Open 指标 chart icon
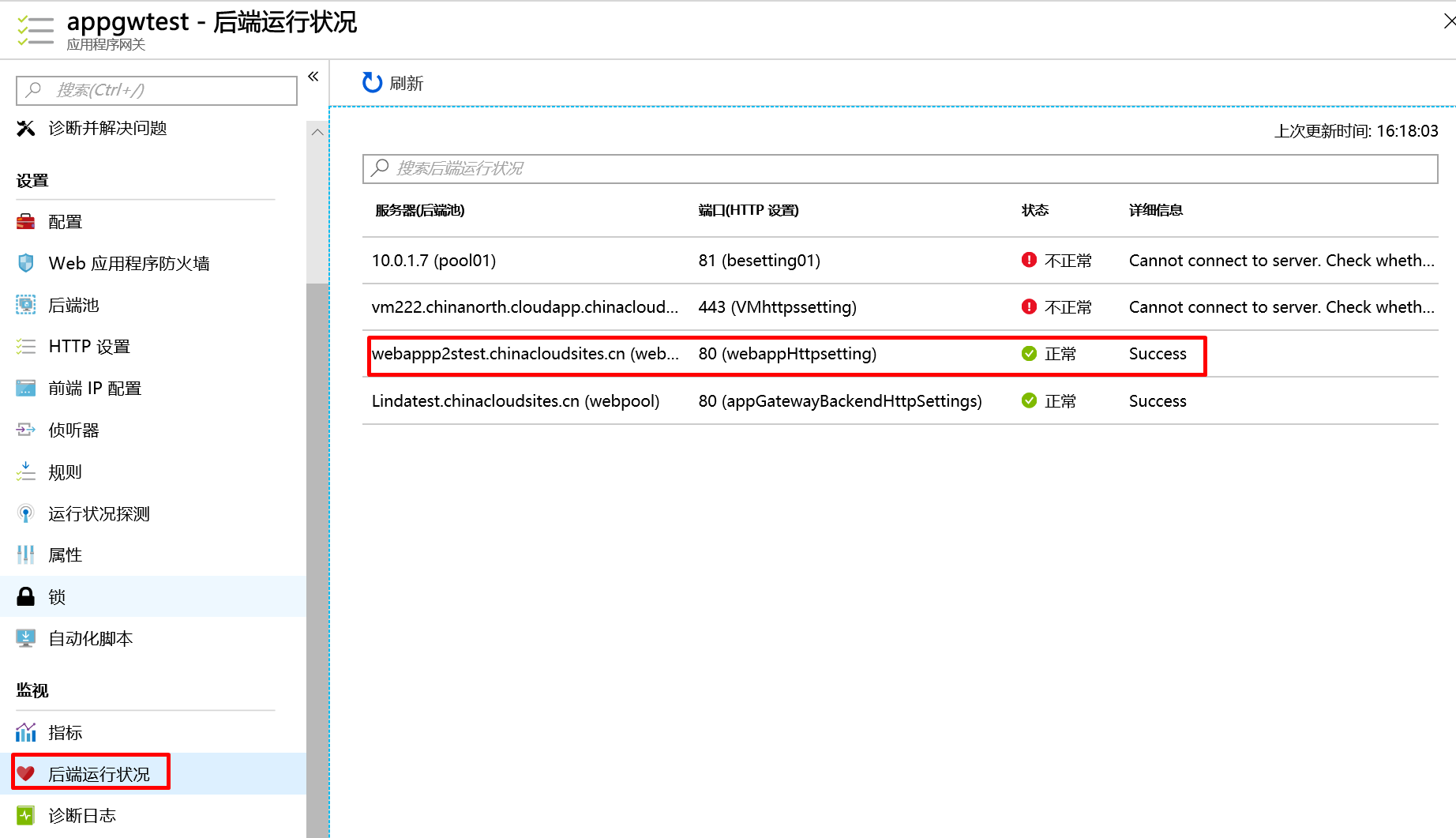Viewport: 1456px width, 838px height. [26, 733]
